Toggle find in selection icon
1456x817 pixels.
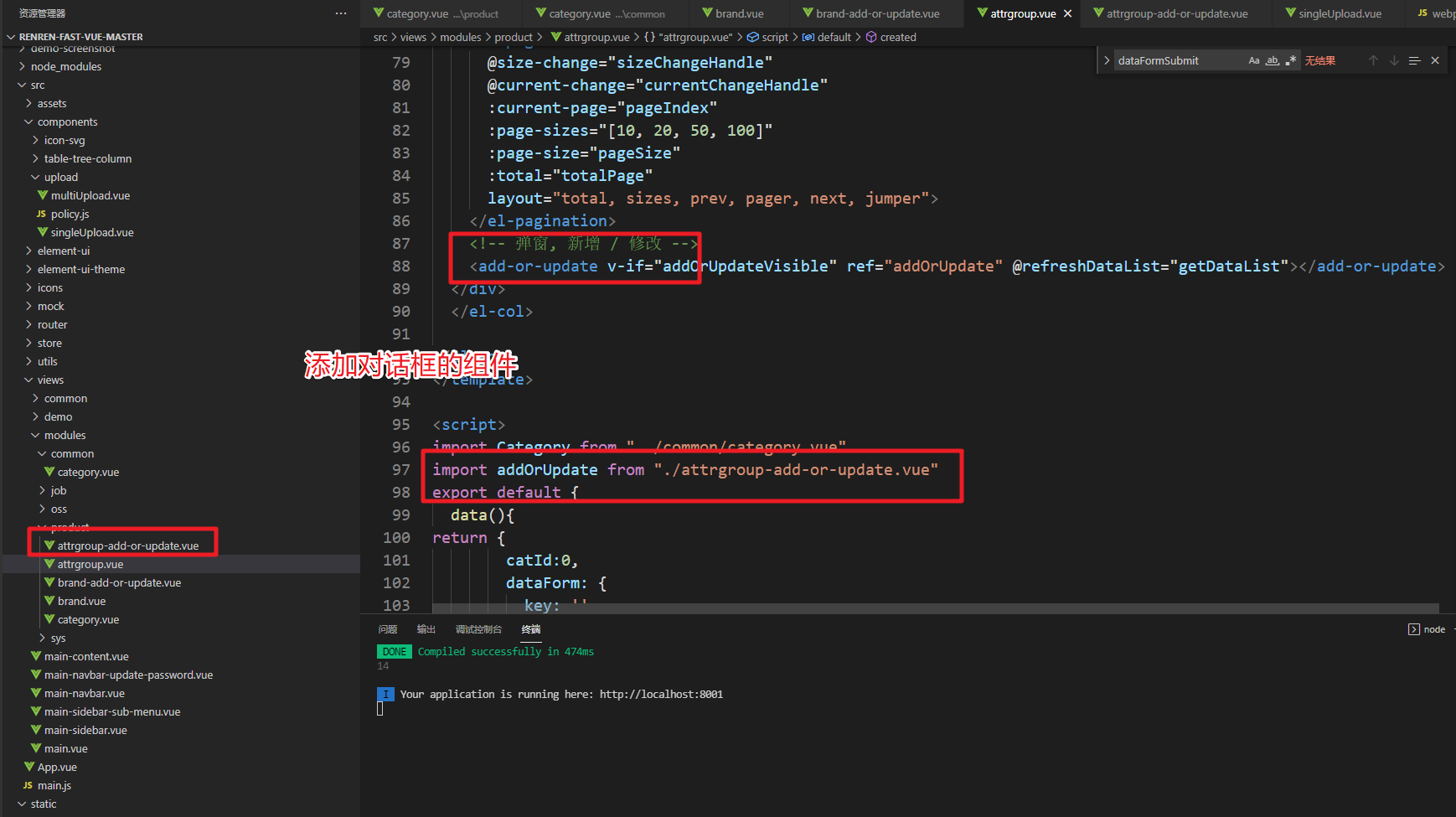1415,60
